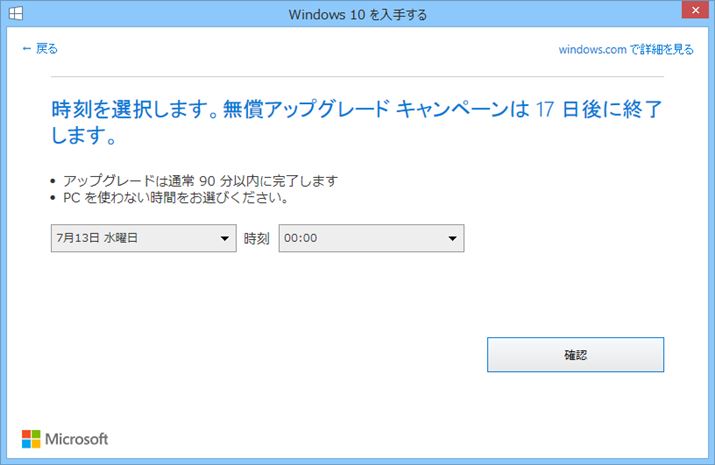The height and width of the screenshot is (465, 715).
Task: Open the windows.com で詳細を見る link
Action: click(x=626, y=49)
